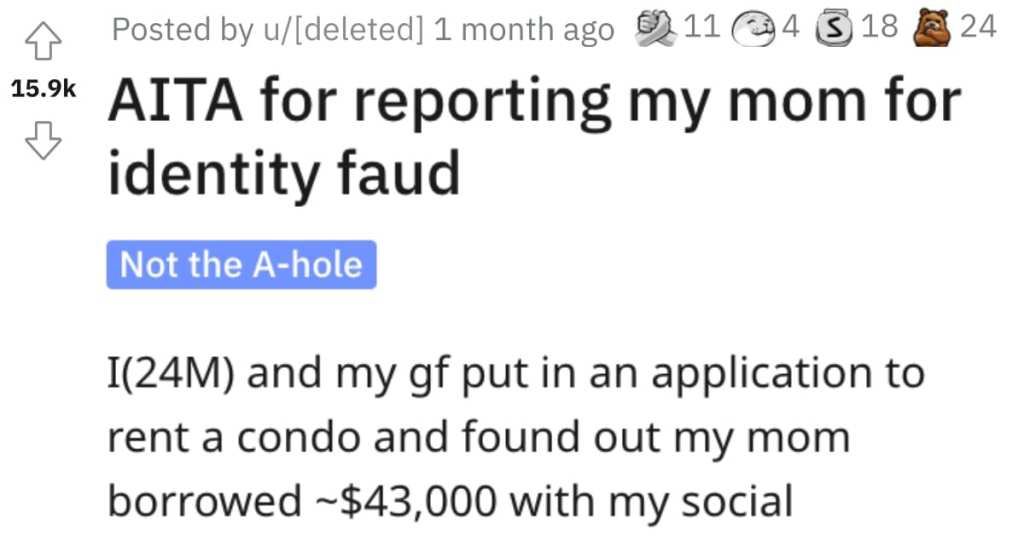
Task: Upvote the AITA post
Action: [x=43, y=41]
